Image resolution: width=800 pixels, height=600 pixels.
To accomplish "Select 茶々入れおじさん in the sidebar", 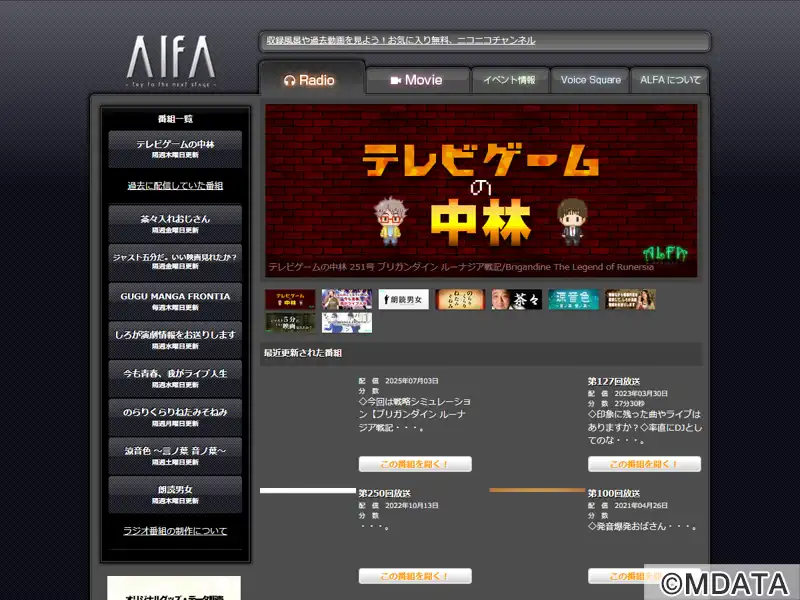I will (175, 223).
